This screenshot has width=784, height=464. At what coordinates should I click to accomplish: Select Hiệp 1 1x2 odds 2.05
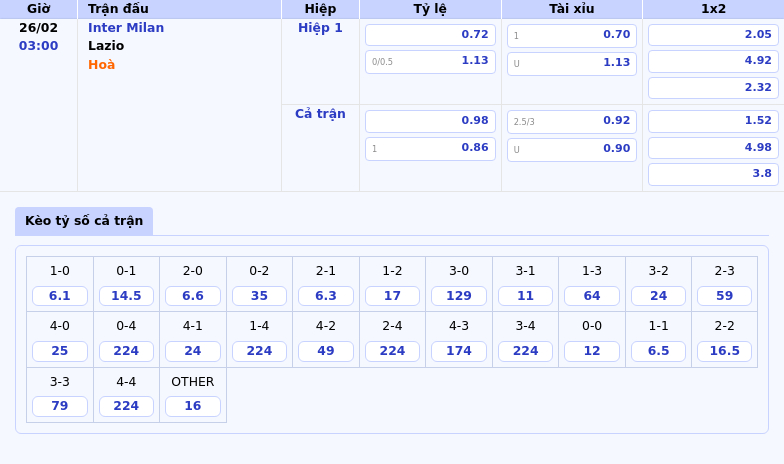(x=714, y=34)
